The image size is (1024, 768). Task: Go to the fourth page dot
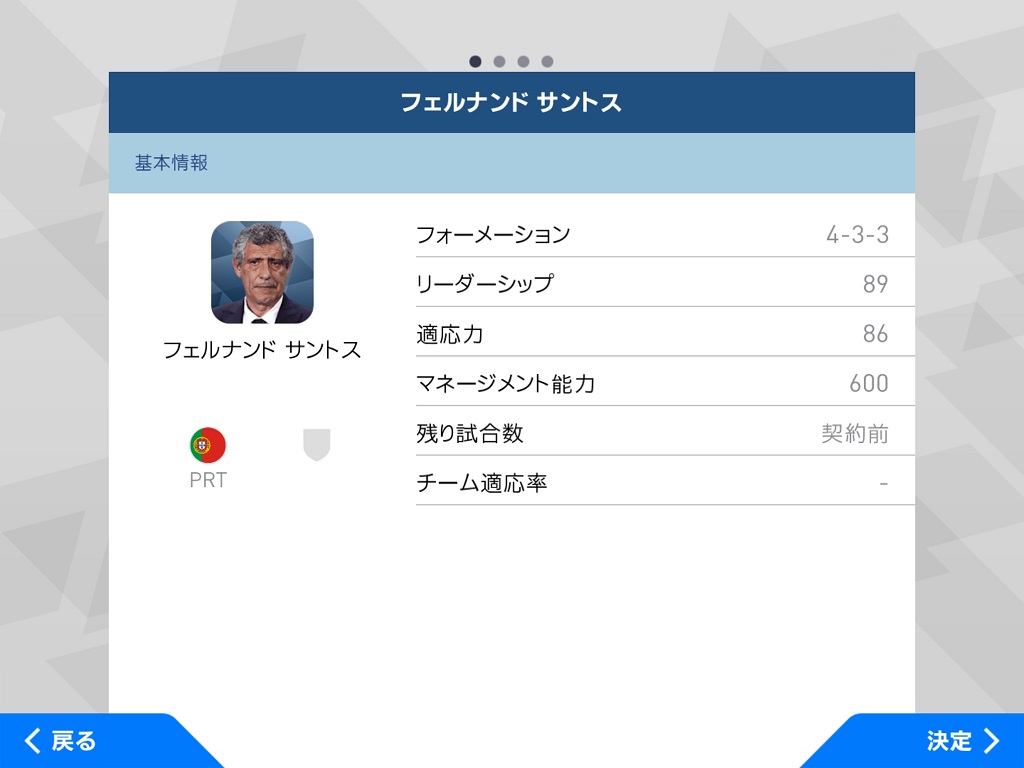547,61
